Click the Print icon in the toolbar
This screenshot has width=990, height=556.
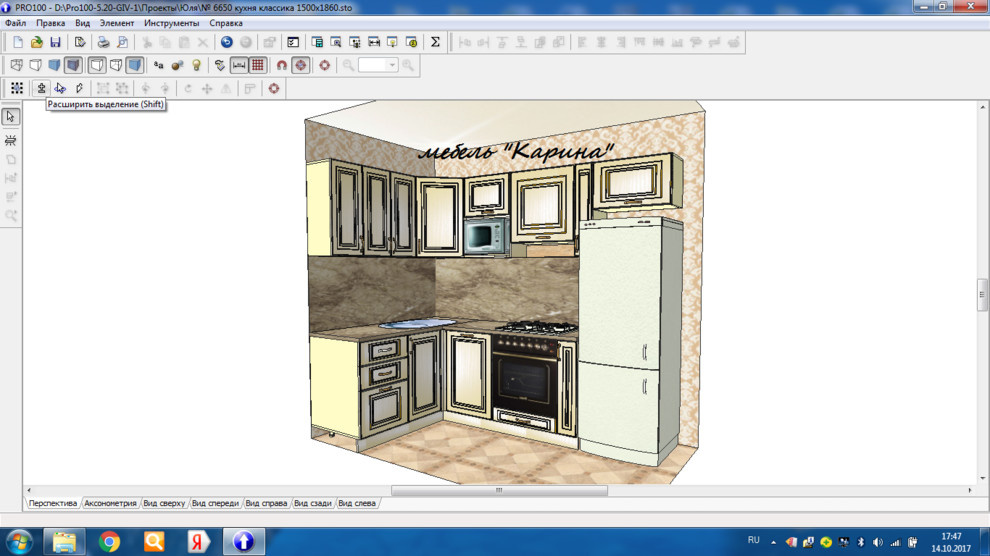(x=102, y=42)
